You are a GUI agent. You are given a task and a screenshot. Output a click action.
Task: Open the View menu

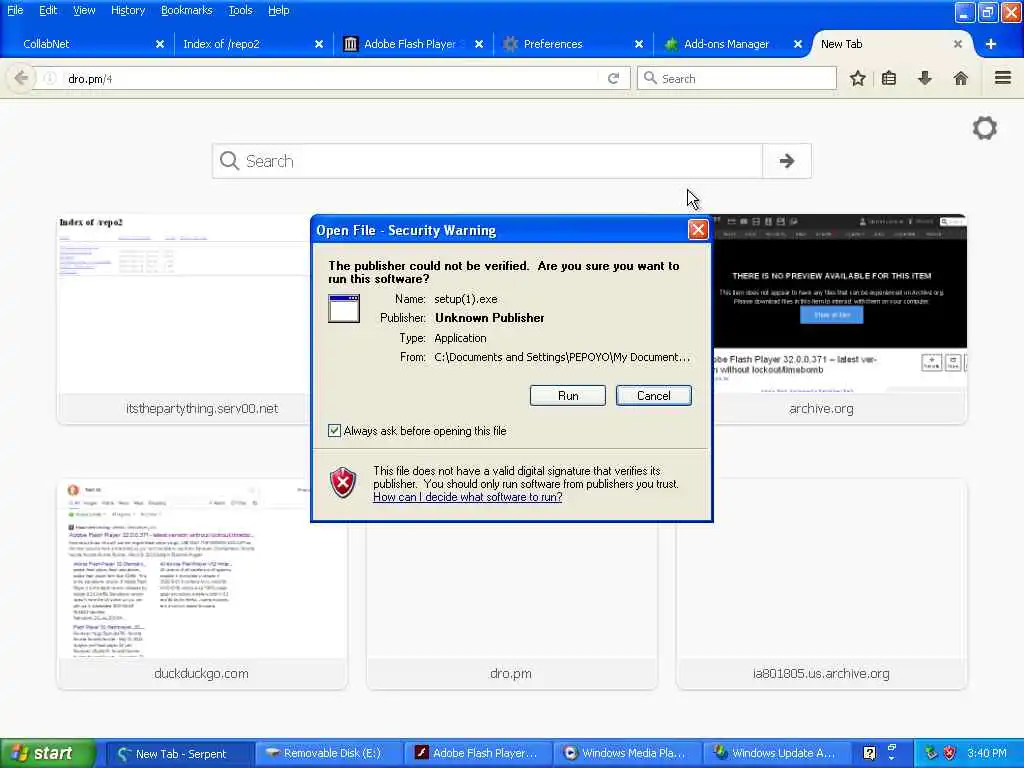[x=84, y=10]
